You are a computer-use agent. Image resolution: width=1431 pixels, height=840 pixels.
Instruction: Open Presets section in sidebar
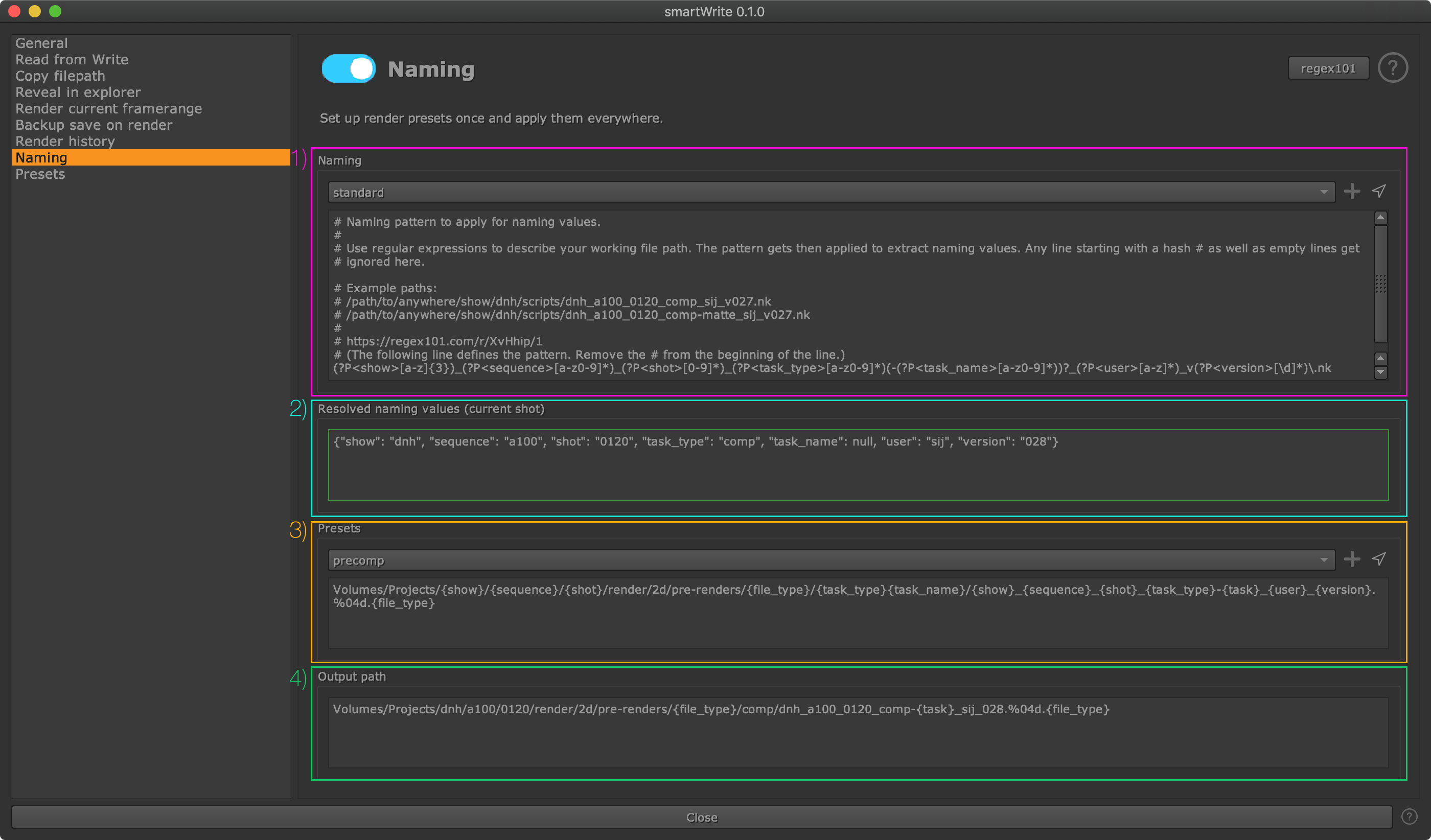40,174
